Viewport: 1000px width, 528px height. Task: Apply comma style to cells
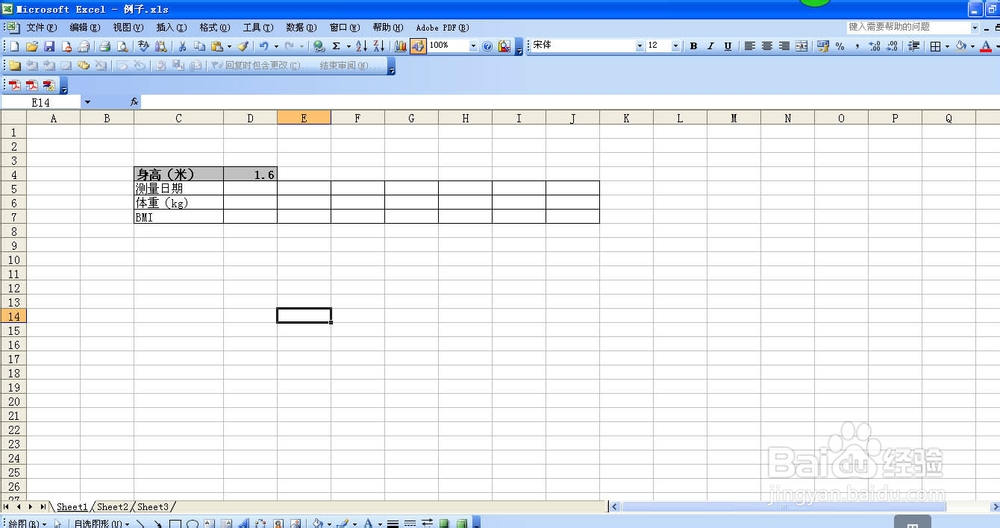857,46
